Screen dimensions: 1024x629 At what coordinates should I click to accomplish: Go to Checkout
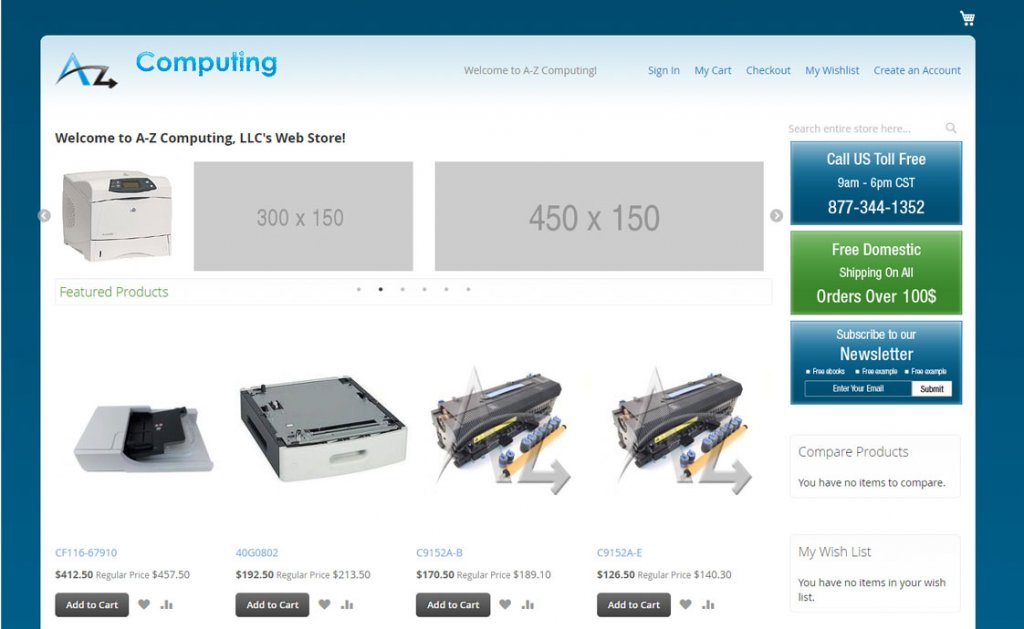click(768, 71)
